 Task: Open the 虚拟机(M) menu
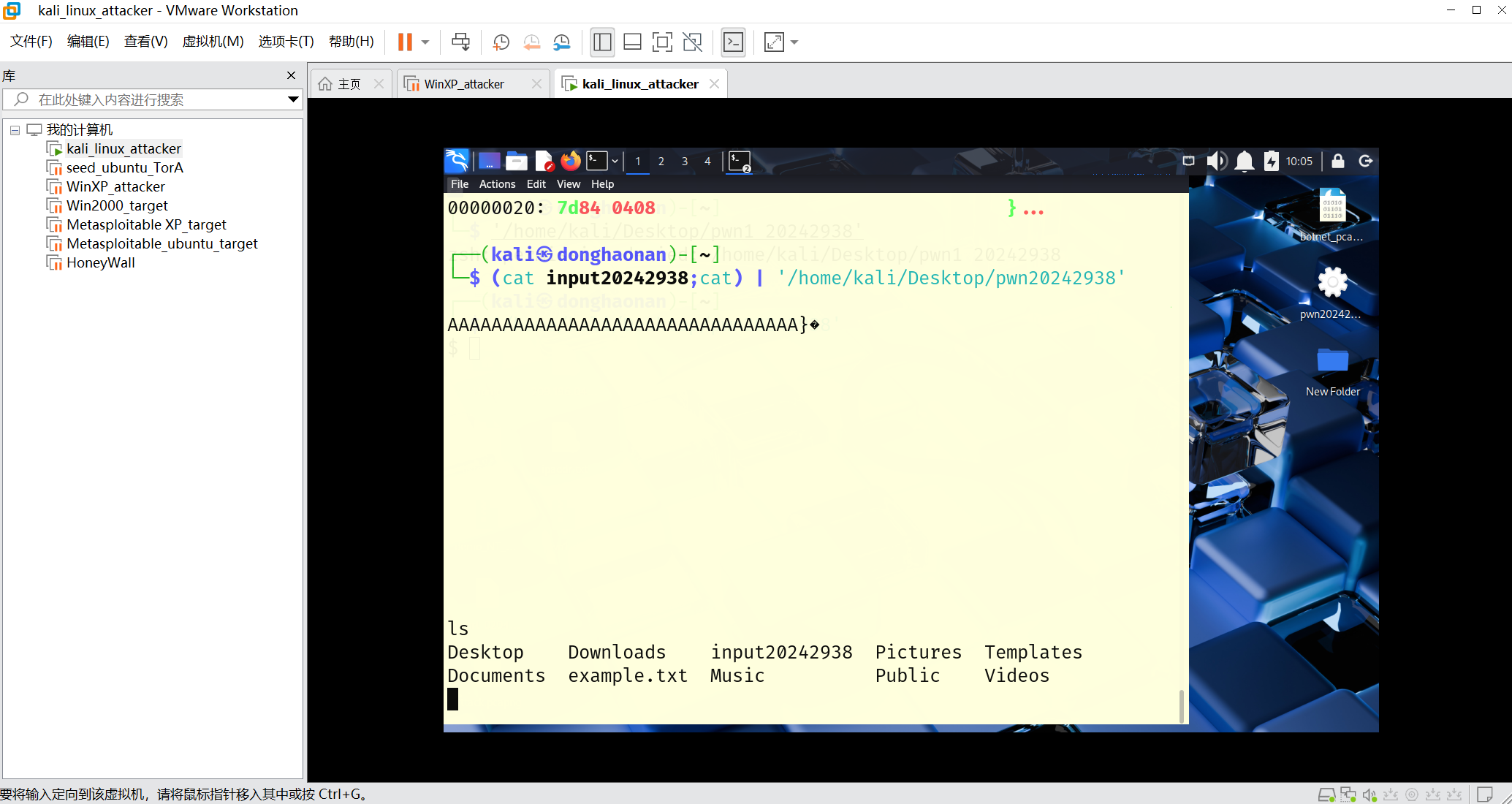[213, 42]
